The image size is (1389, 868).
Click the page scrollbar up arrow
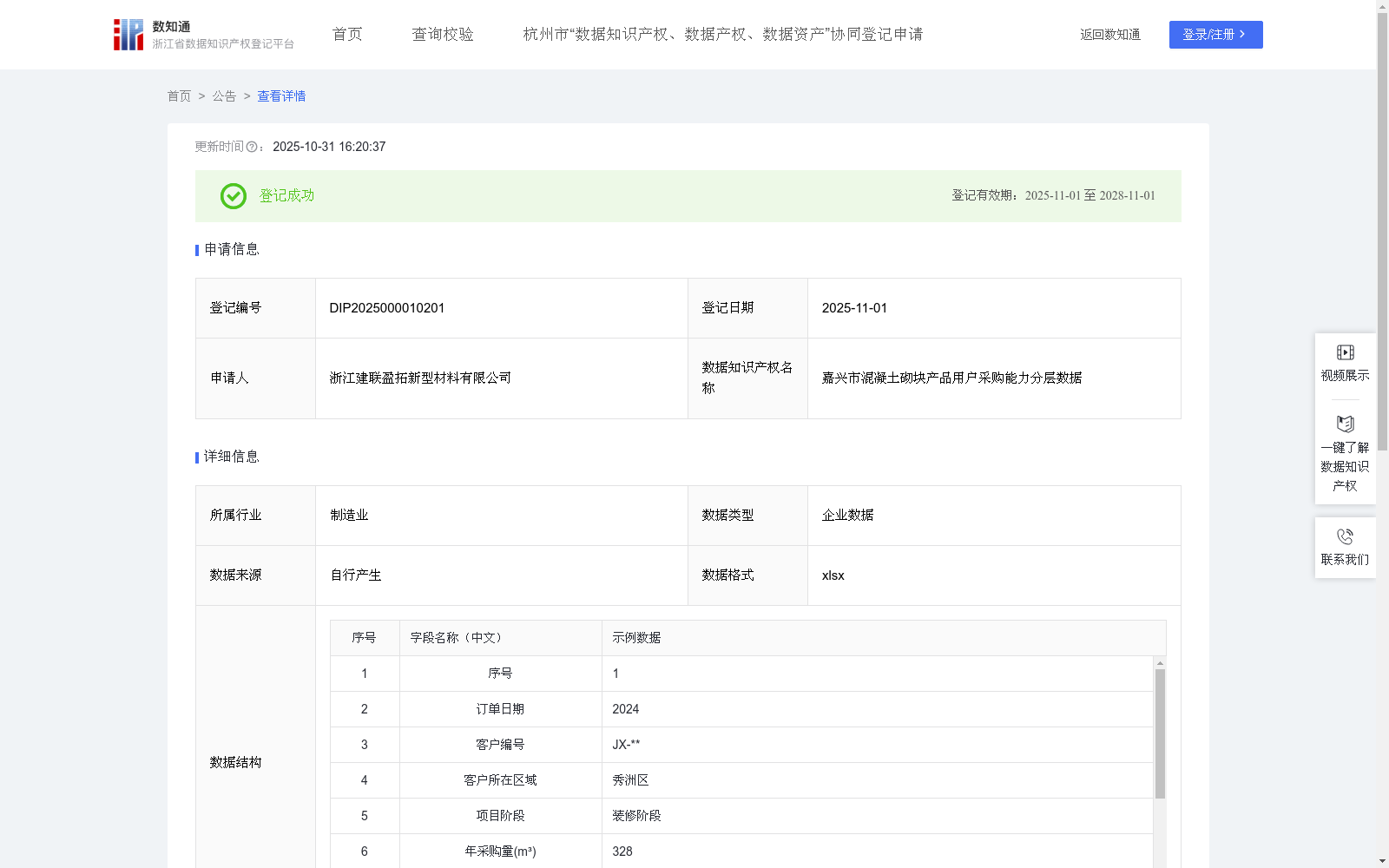[x=1382, y=6]
